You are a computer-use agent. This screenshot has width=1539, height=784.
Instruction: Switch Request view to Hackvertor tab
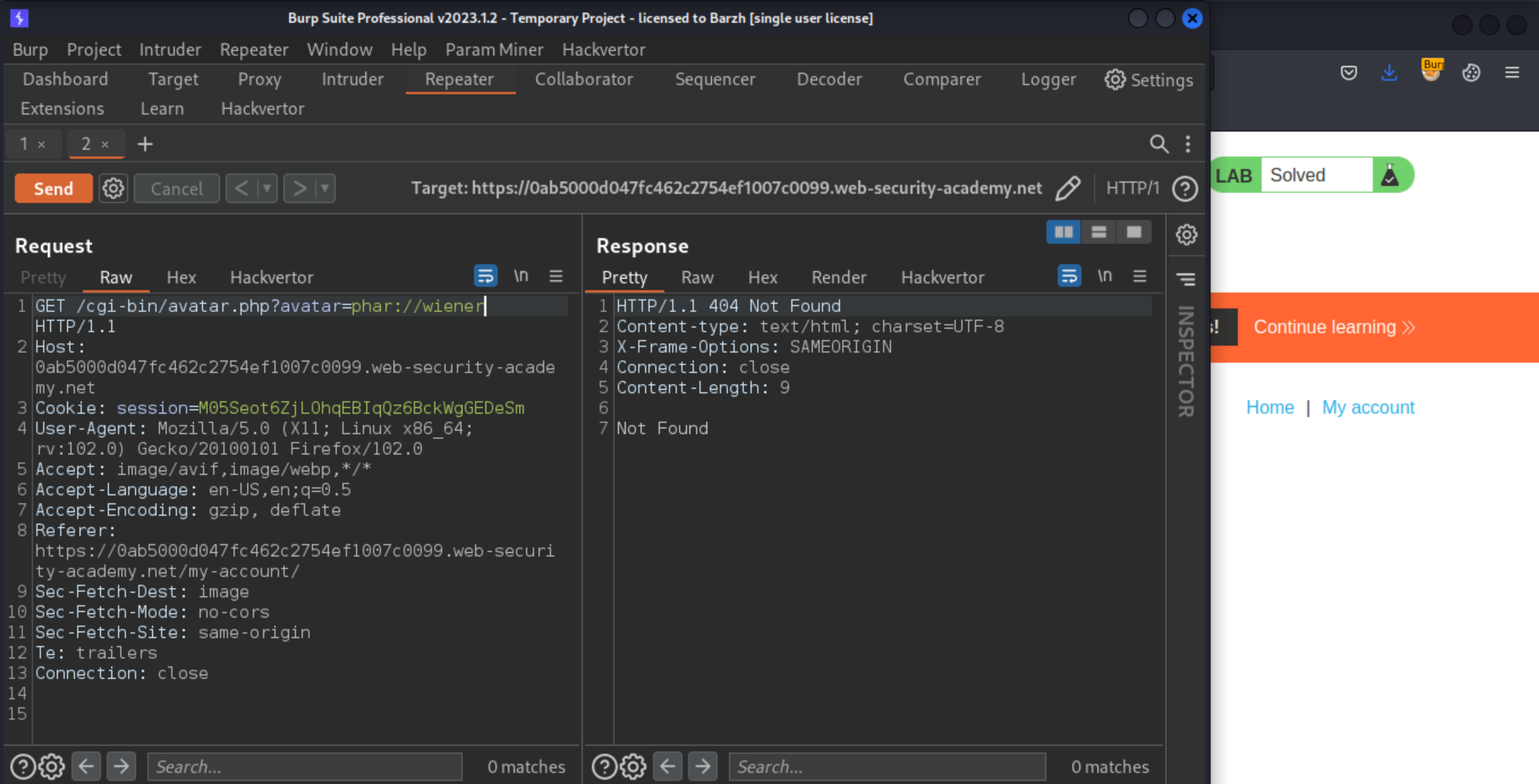click(272, 277)
